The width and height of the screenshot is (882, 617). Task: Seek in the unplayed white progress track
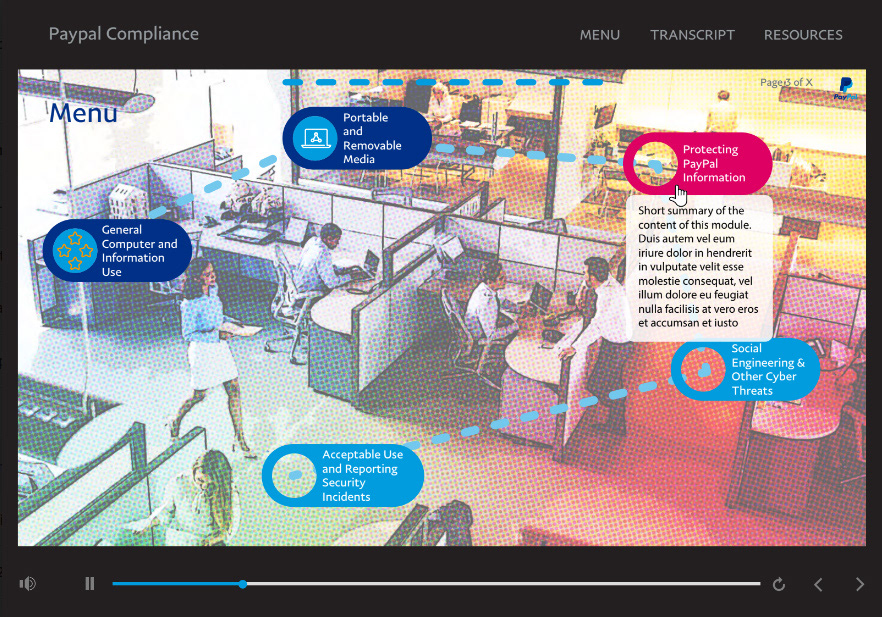click(x=503, y=584)
